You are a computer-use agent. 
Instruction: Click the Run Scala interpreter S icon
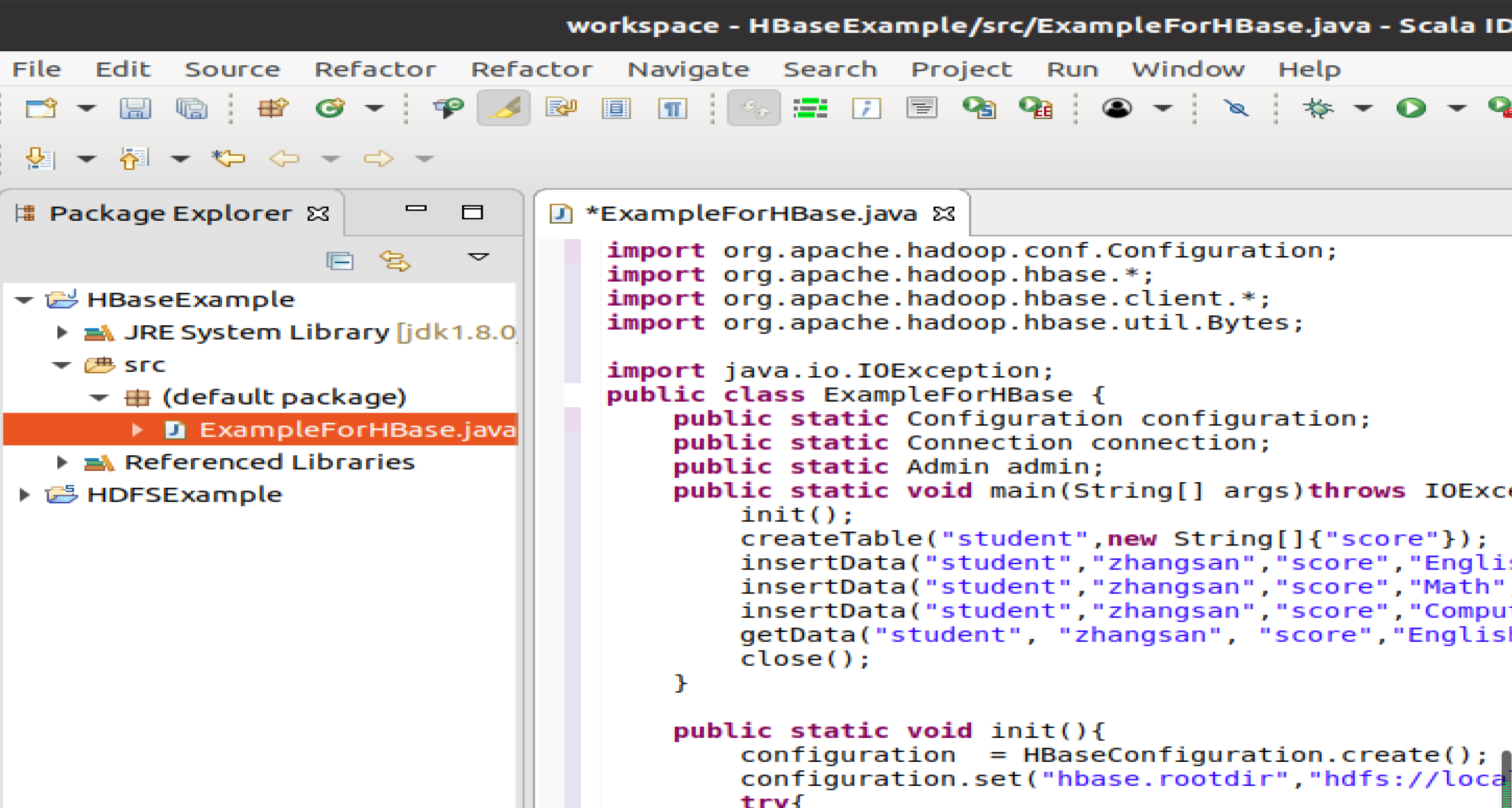(x=979, y=108)
